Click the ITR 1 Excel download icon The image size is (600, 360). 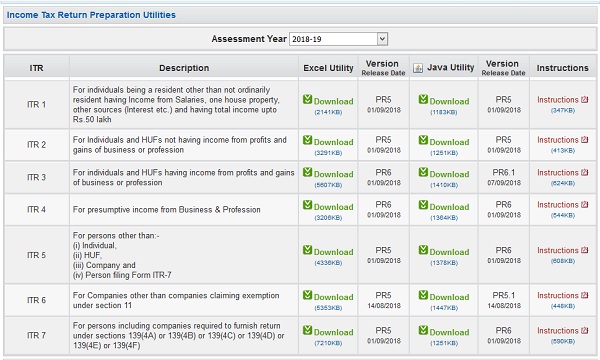tap(307, 99)
